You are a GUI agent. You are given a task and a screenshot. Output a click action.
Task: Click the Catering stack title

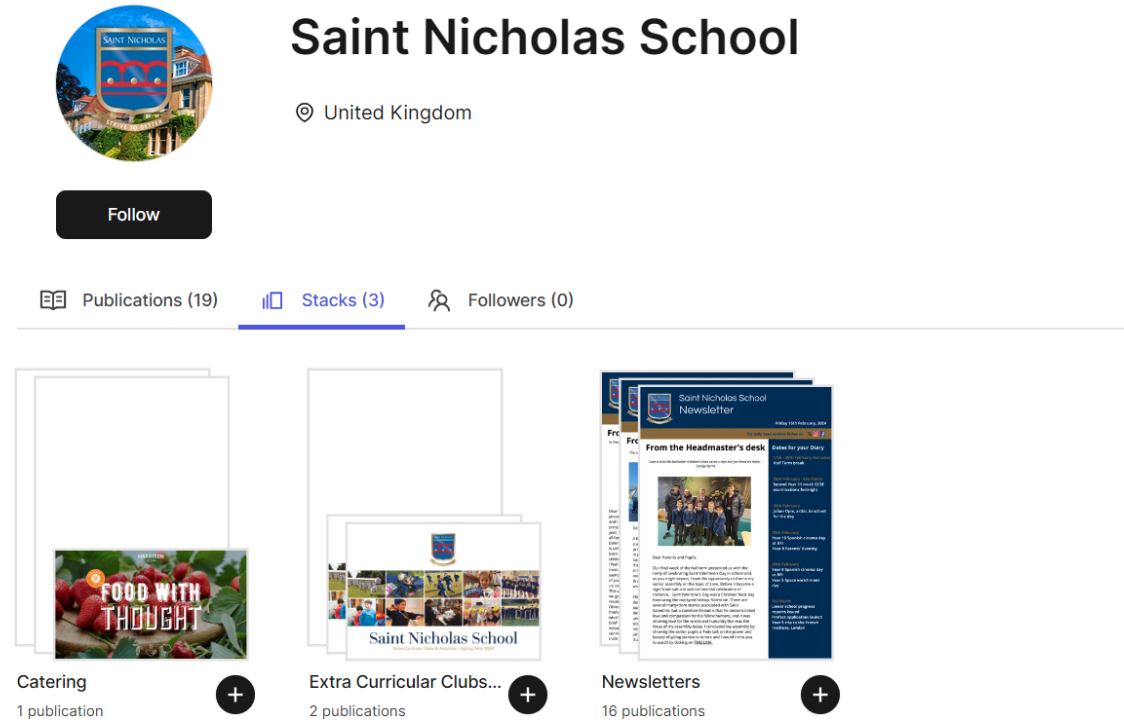(x=52, y=682)
